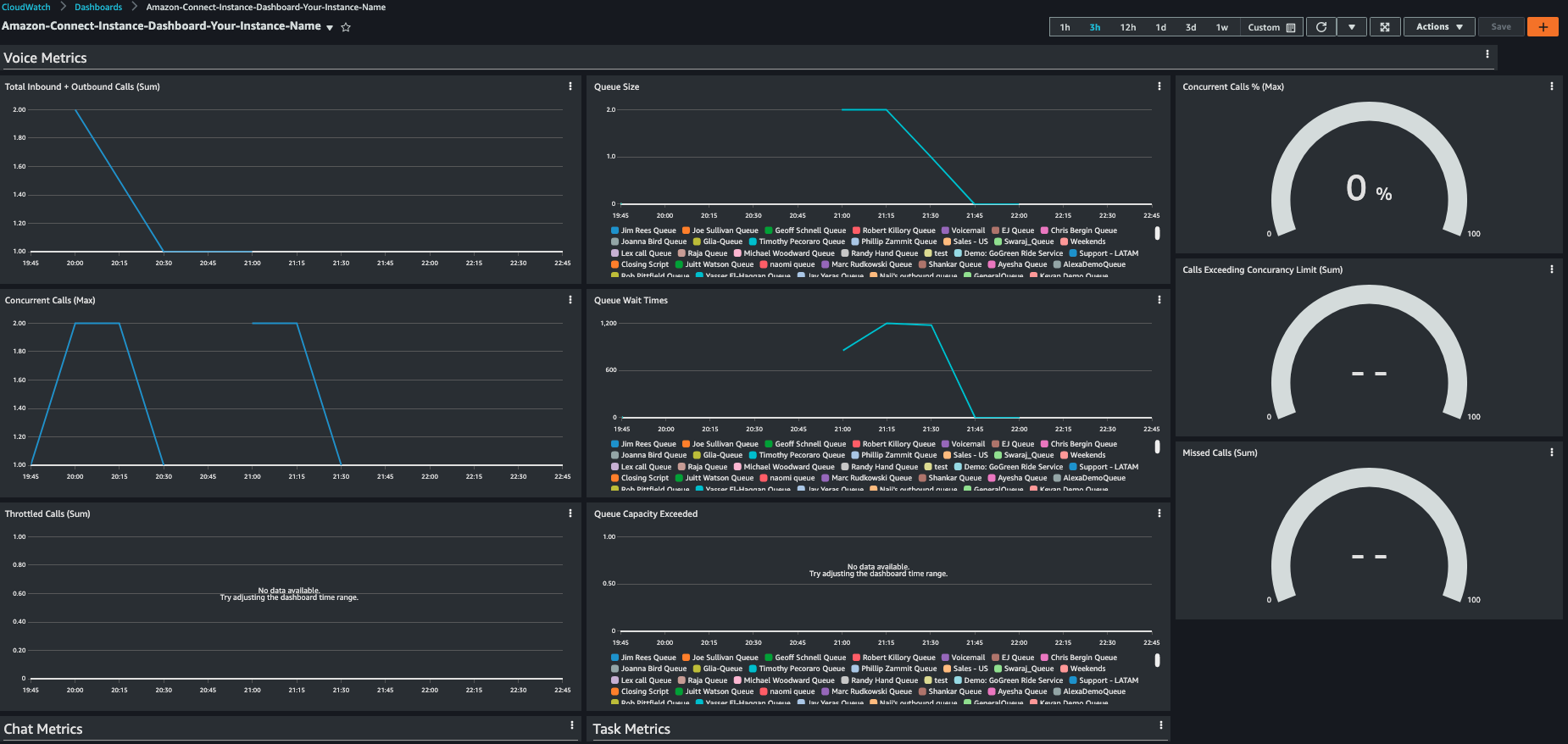Go to the CloudWatch breadcrumb link
This screenshot has height=744, width=1568.
click(x=26, y=7)
